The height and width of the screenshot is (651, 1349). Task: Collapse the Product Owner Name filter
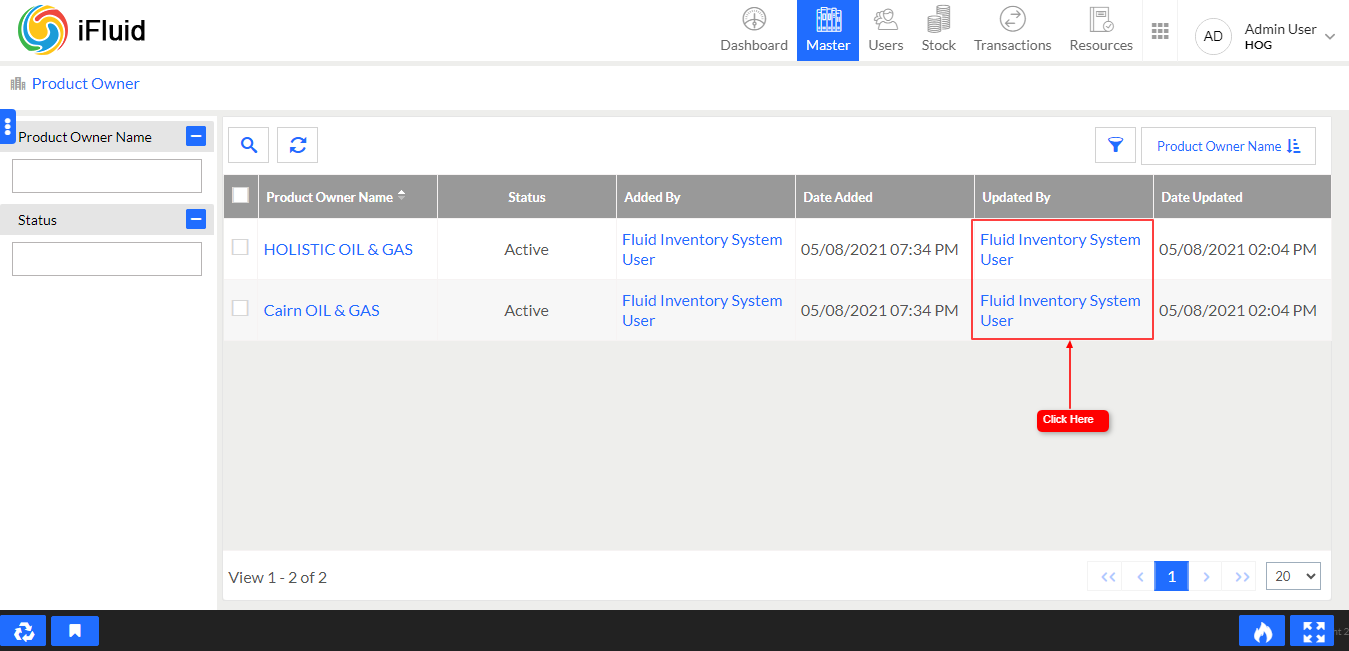(196, 137)
